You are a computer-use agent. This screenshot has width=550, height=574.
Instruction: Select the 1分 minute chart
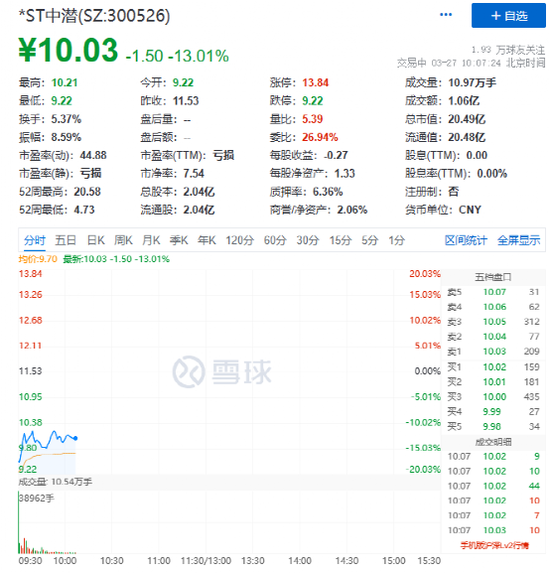[x=397, y=241]
